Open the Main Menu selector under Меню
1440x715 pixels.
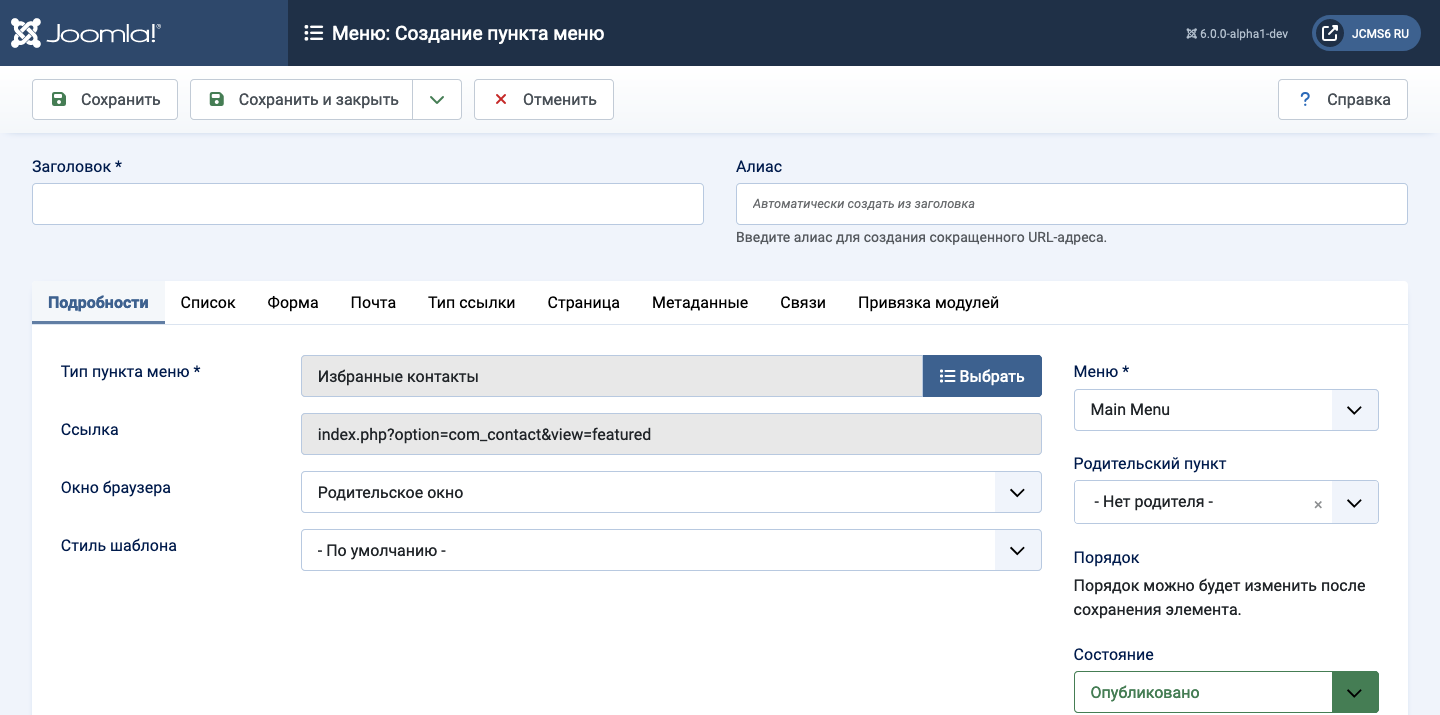coord(1355,410)
